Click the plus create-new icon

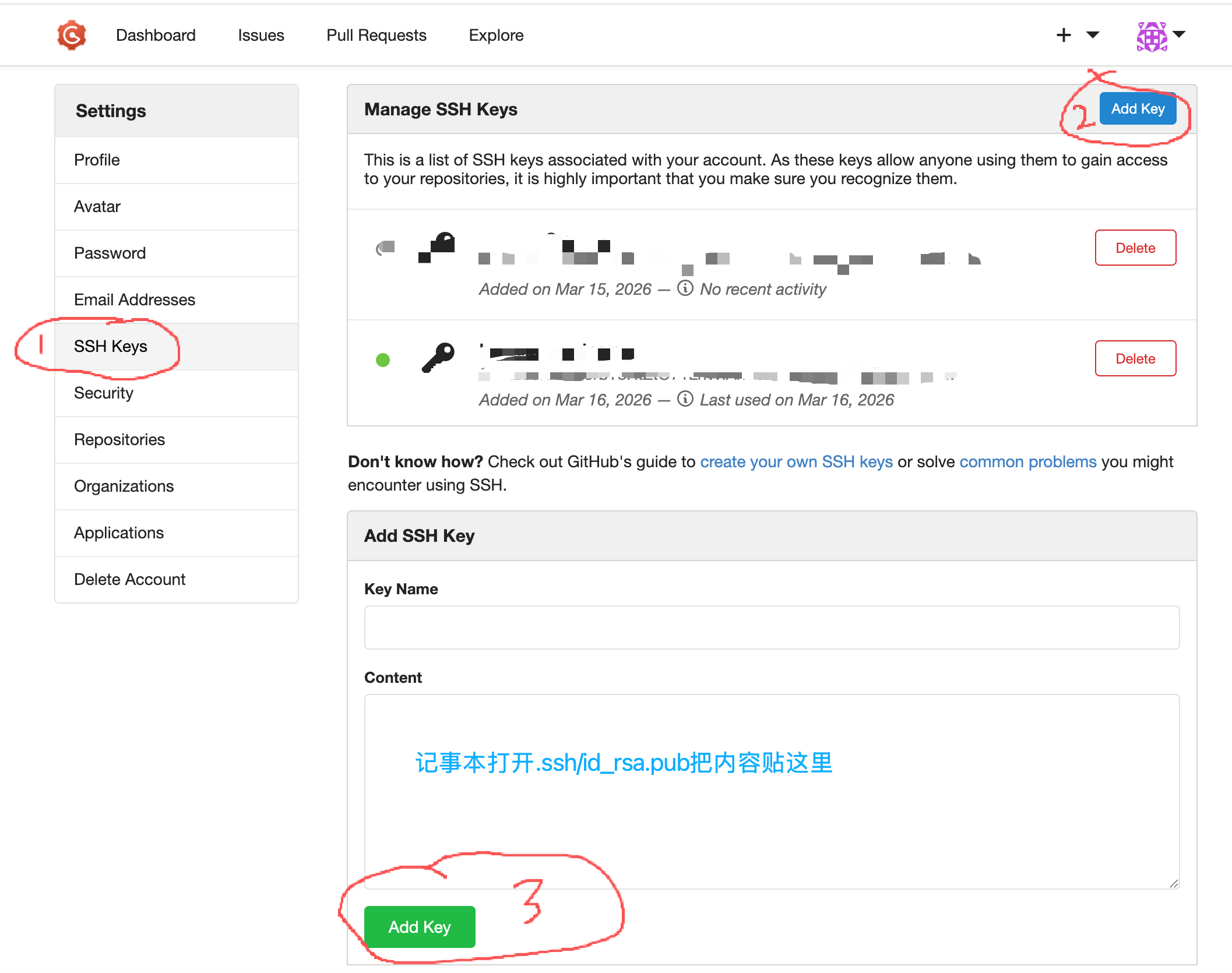tap(1064, 35)
